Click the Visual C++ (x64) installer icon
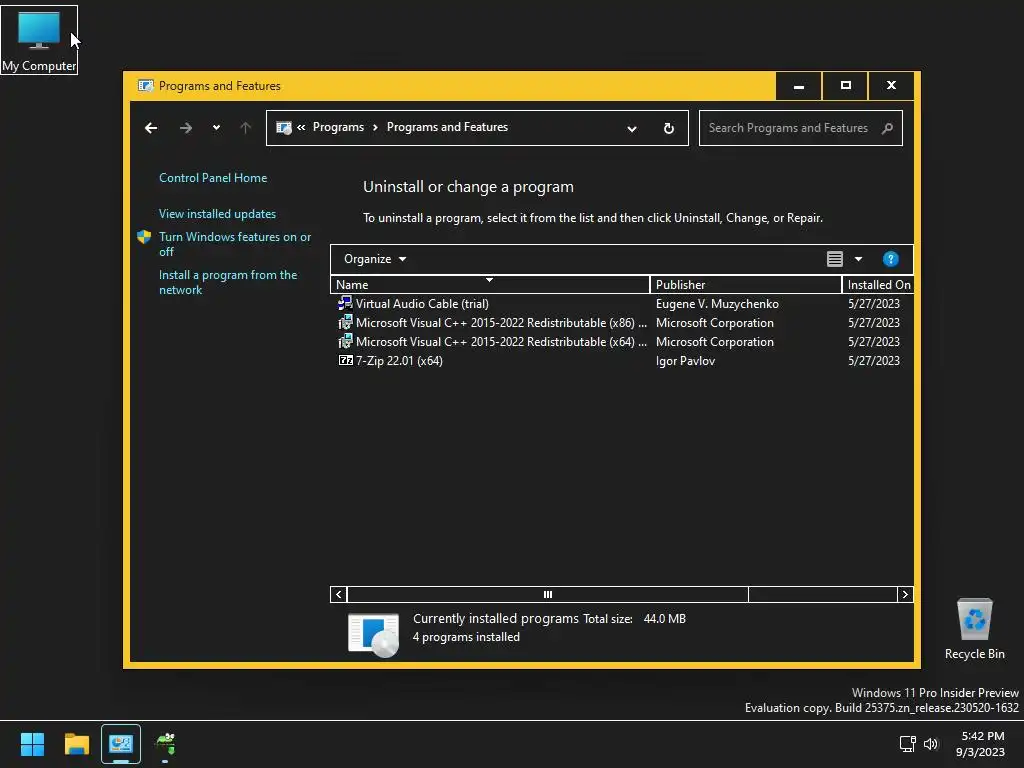The image size is (1024, 768). click(345, 341)
